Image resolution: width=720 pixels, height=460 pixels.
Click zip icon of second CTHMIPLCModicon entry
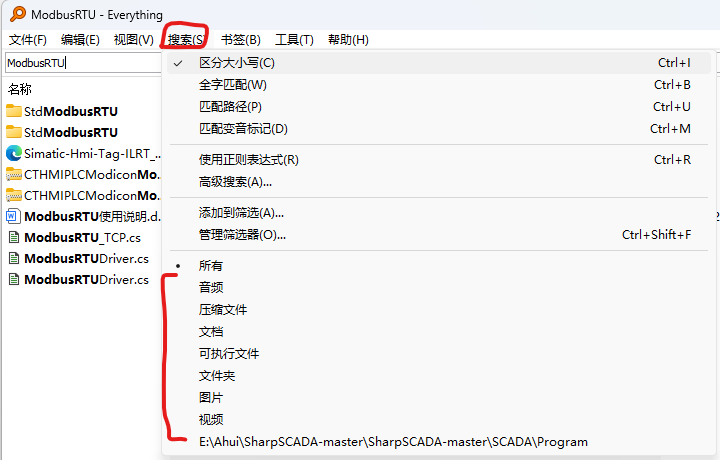tap(14, 195)
